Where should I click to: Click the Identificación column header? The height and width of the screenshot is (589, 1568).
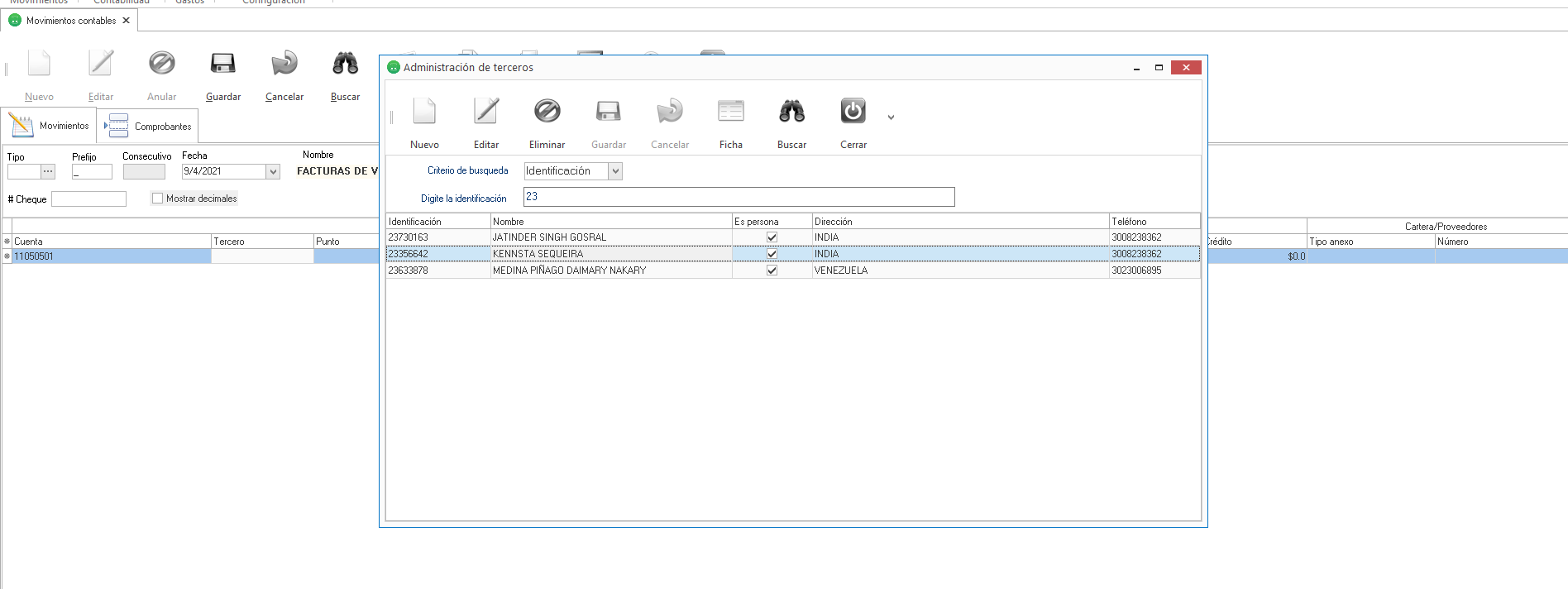point(437,222)
